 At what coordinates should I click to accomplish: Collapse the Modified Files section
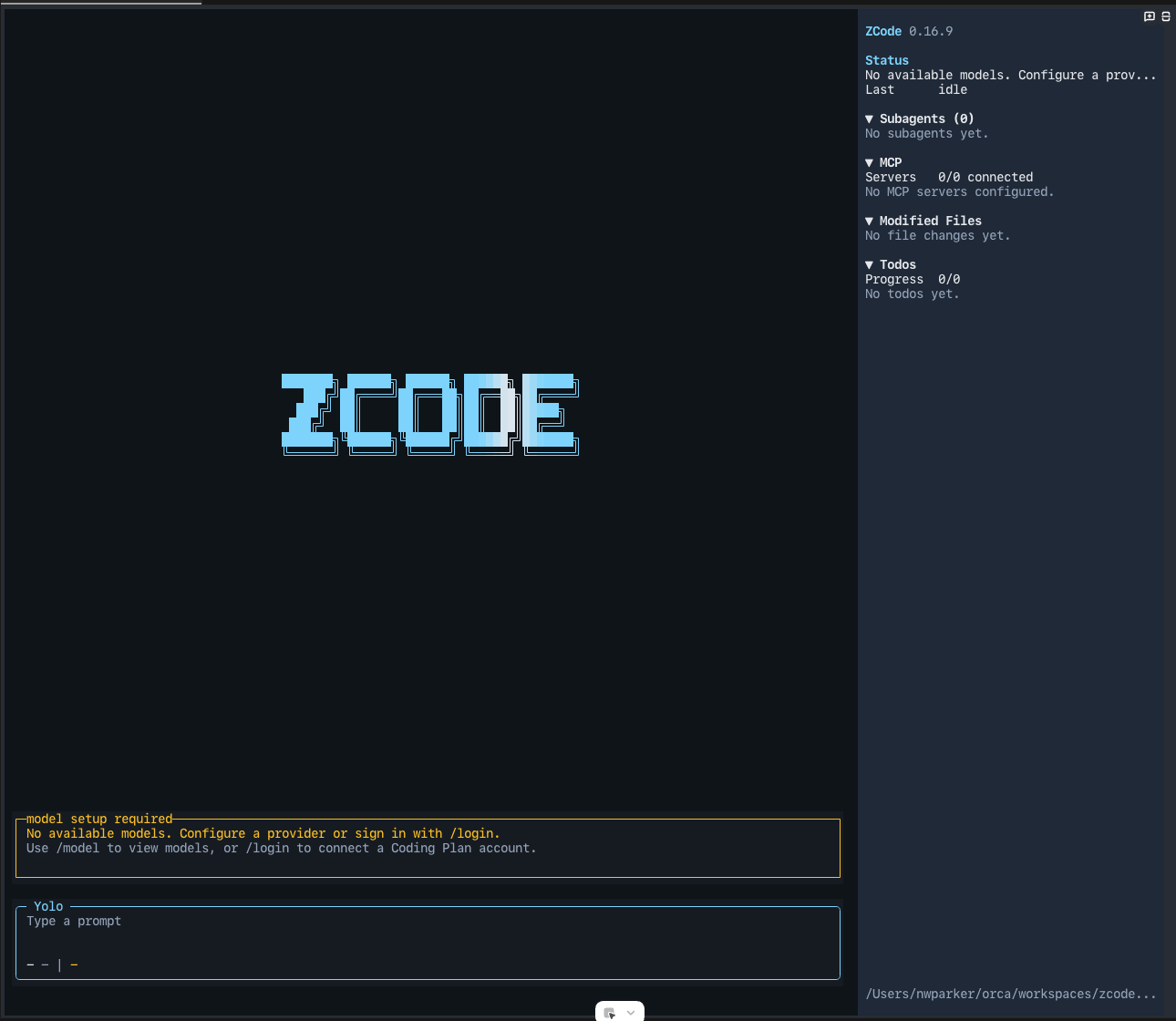point(923,221)
